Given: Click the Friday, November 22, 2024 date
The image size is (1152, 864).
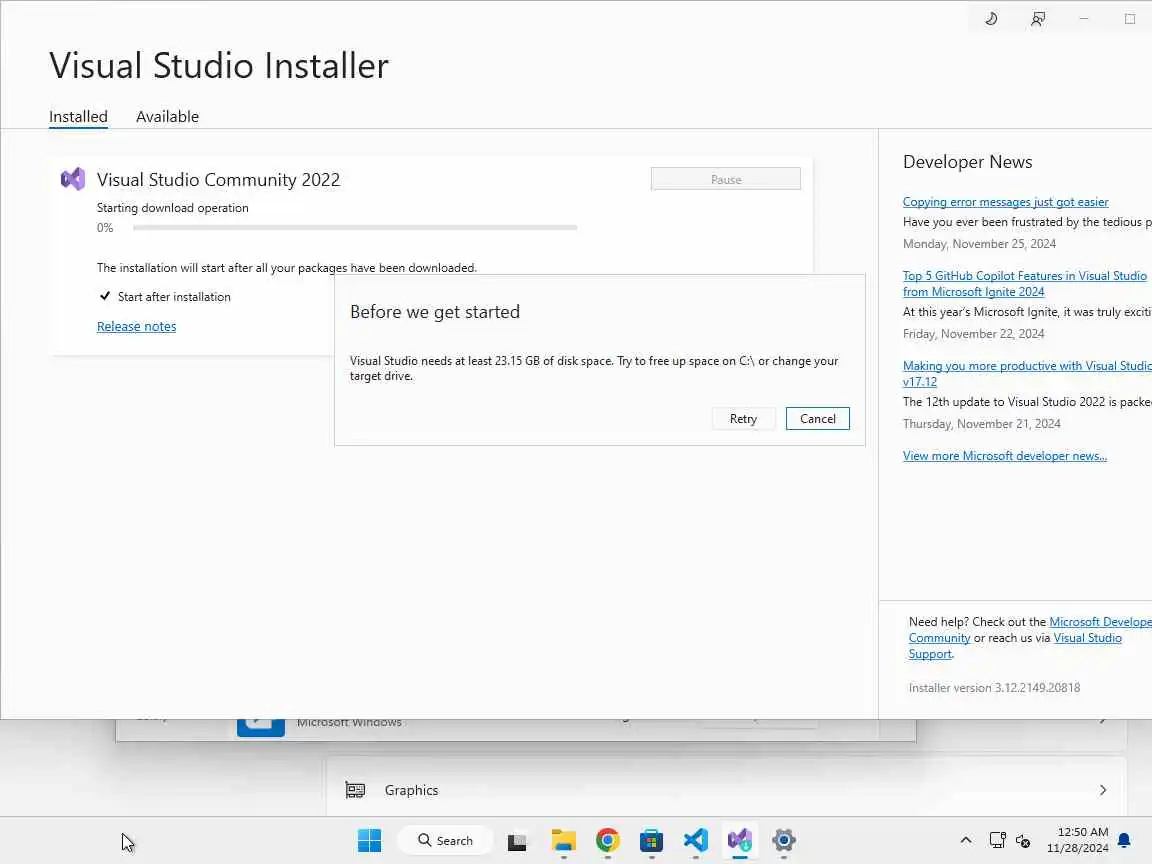Looking at the screenshot, I should (x=973, y=334).
